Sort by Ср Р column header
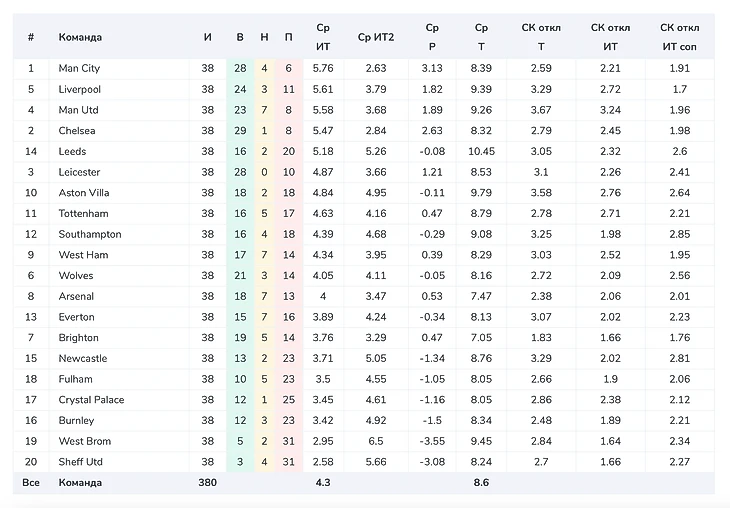 point(432,38)
